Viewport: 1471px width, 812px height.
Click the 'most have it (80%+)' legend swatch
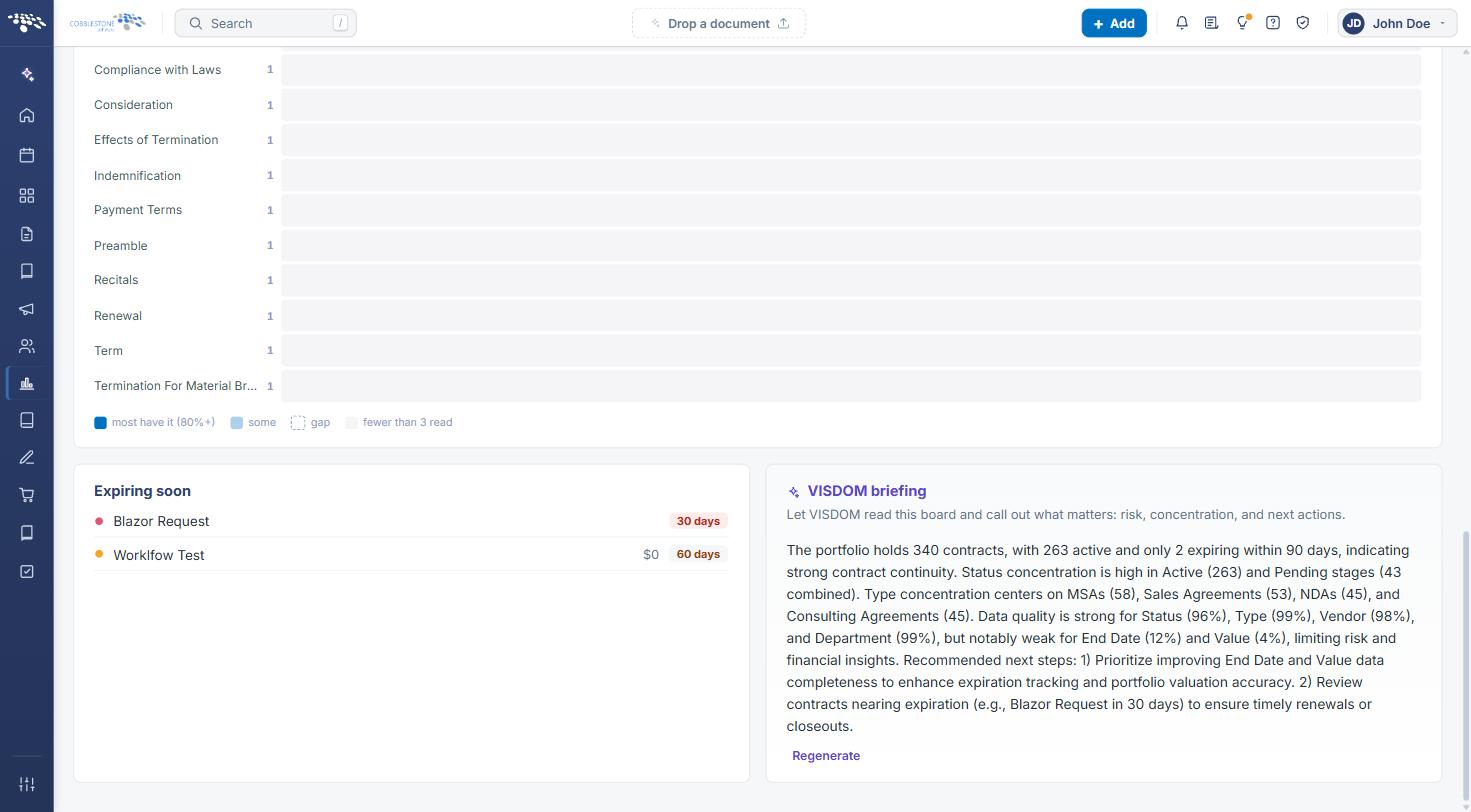click(100, 423)
